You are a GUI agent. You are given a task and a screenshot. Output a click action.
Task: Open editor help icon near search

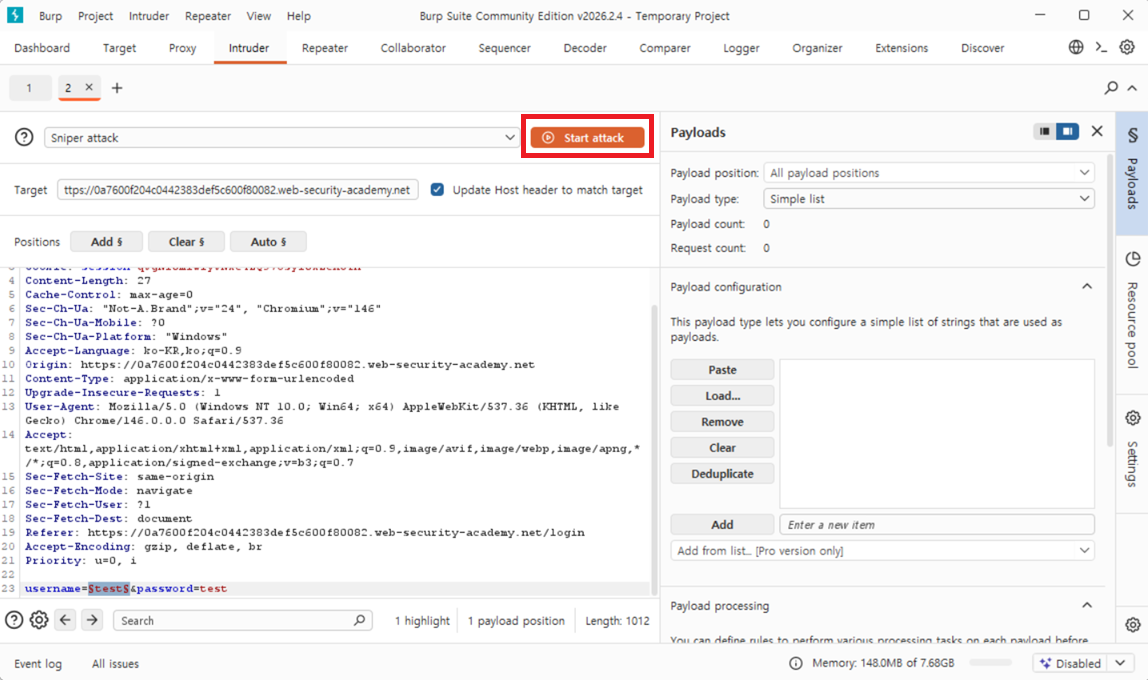pyautogui.click(x=14, y=620)
